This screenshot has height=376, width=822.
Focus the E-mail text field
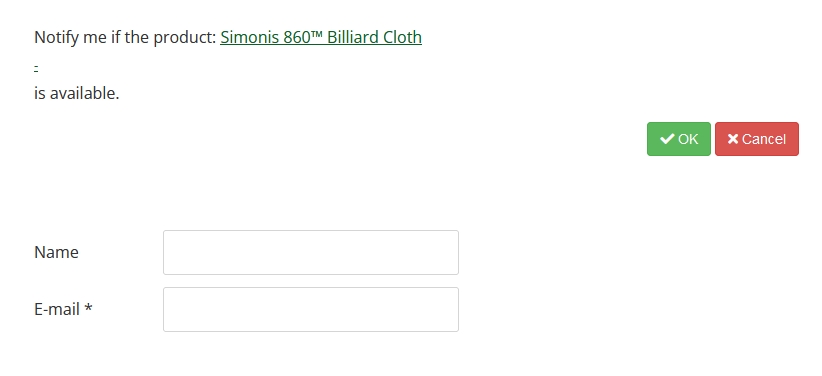coord(311,309)
